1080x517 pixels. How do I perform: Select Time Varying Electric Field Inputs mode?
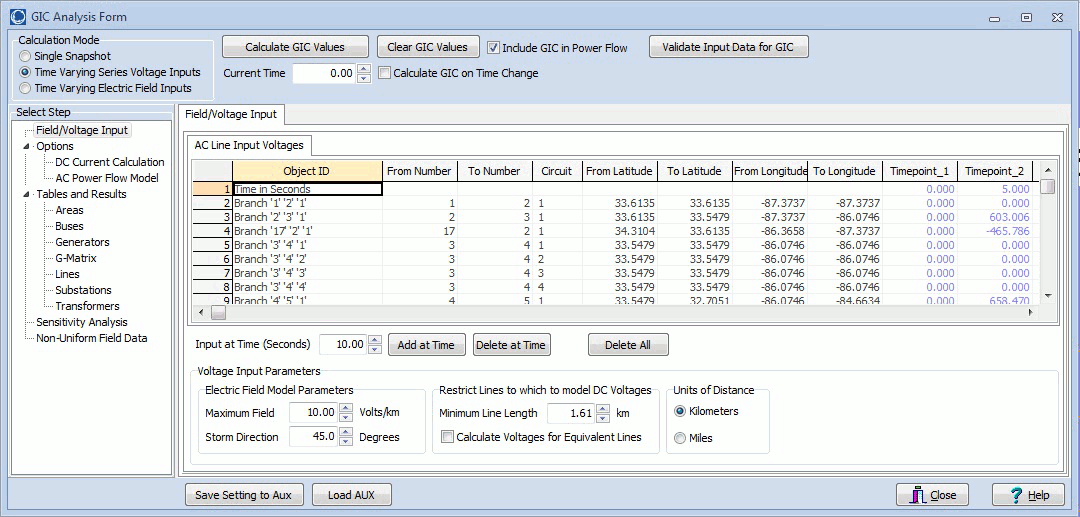pos(26,88)
